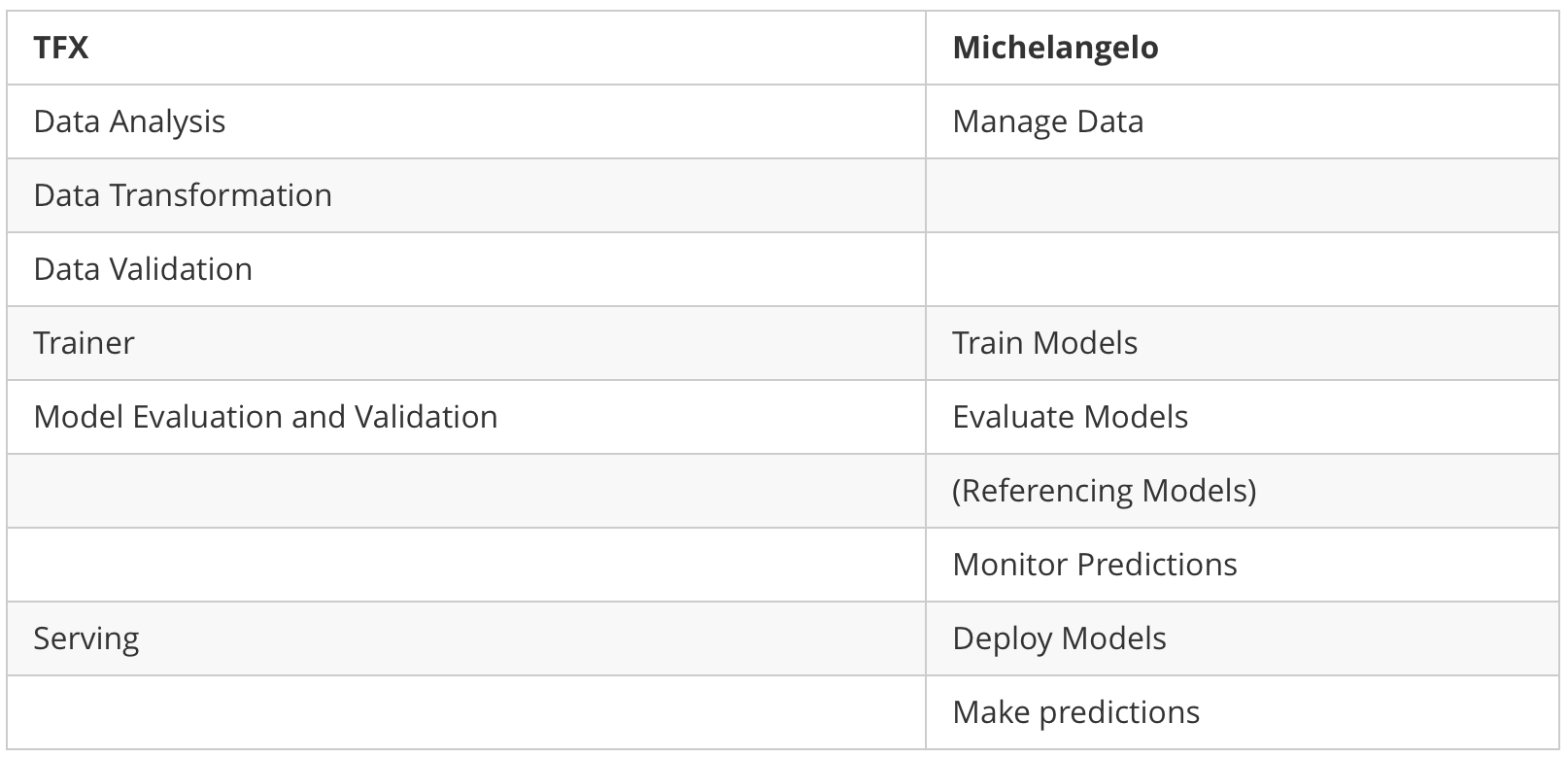Select Model Evaluation and Validation text
The width and height of the screenshot is (1568, 758).
[x=265, y=417]
